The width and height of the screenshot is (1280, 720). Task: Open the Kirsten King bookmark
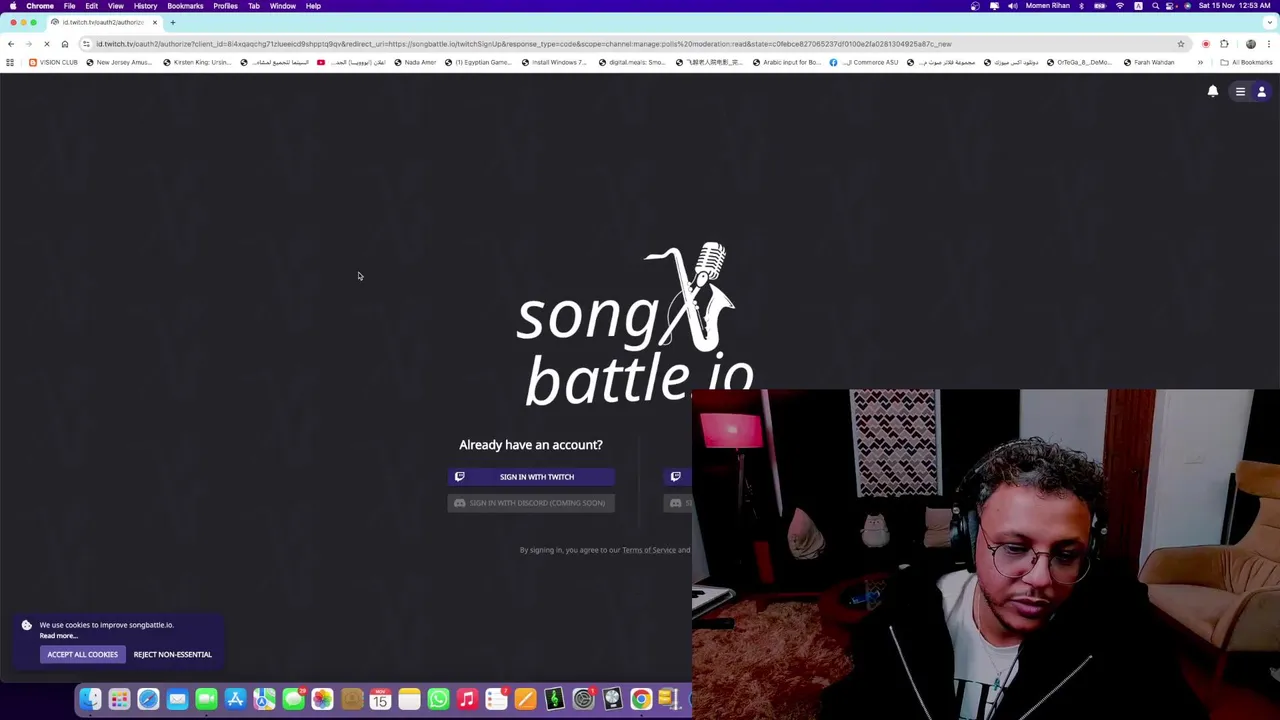click(x=196, y=62)
